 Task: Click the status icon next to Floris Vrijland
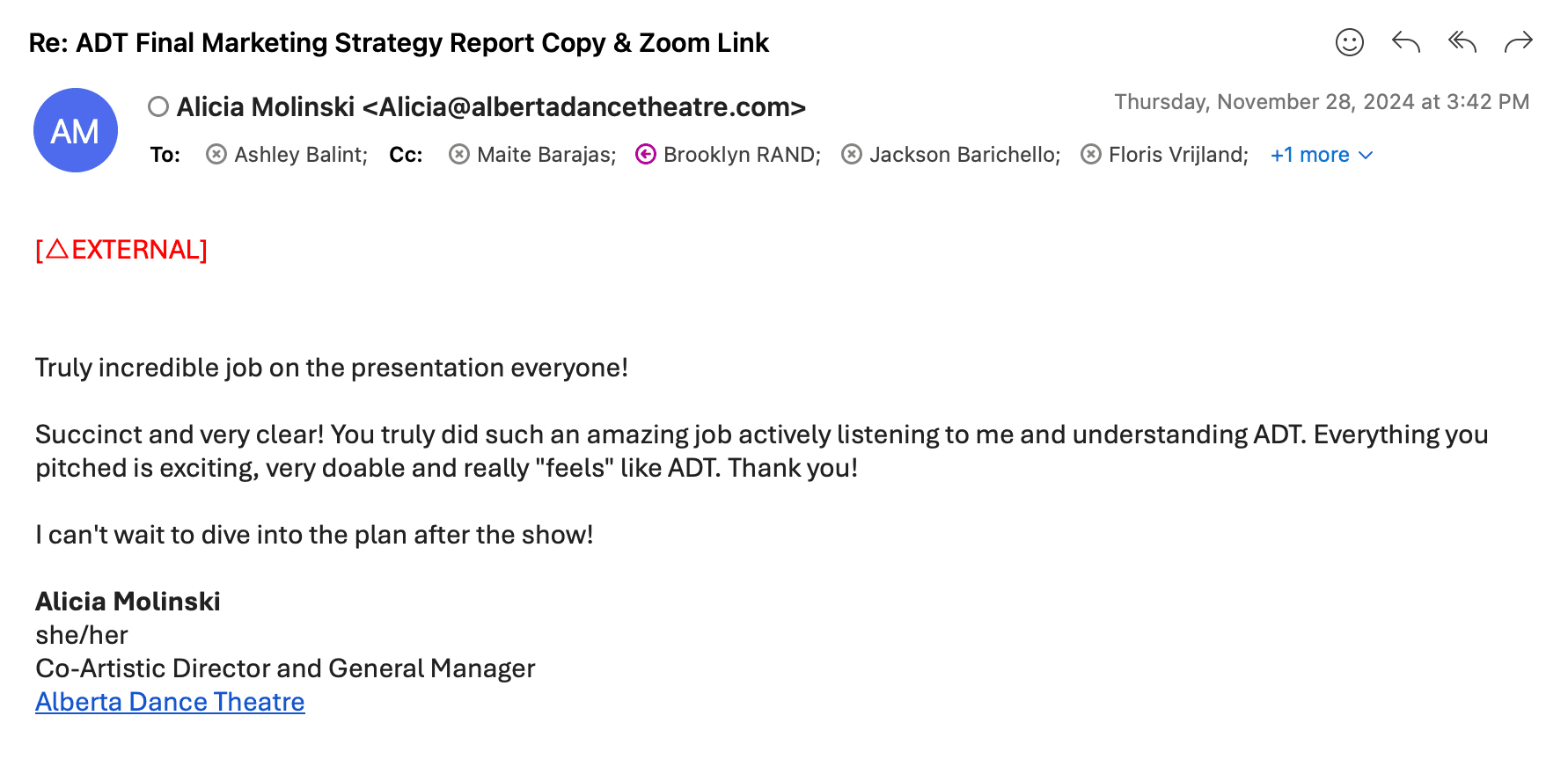(x=1090, y=155)
